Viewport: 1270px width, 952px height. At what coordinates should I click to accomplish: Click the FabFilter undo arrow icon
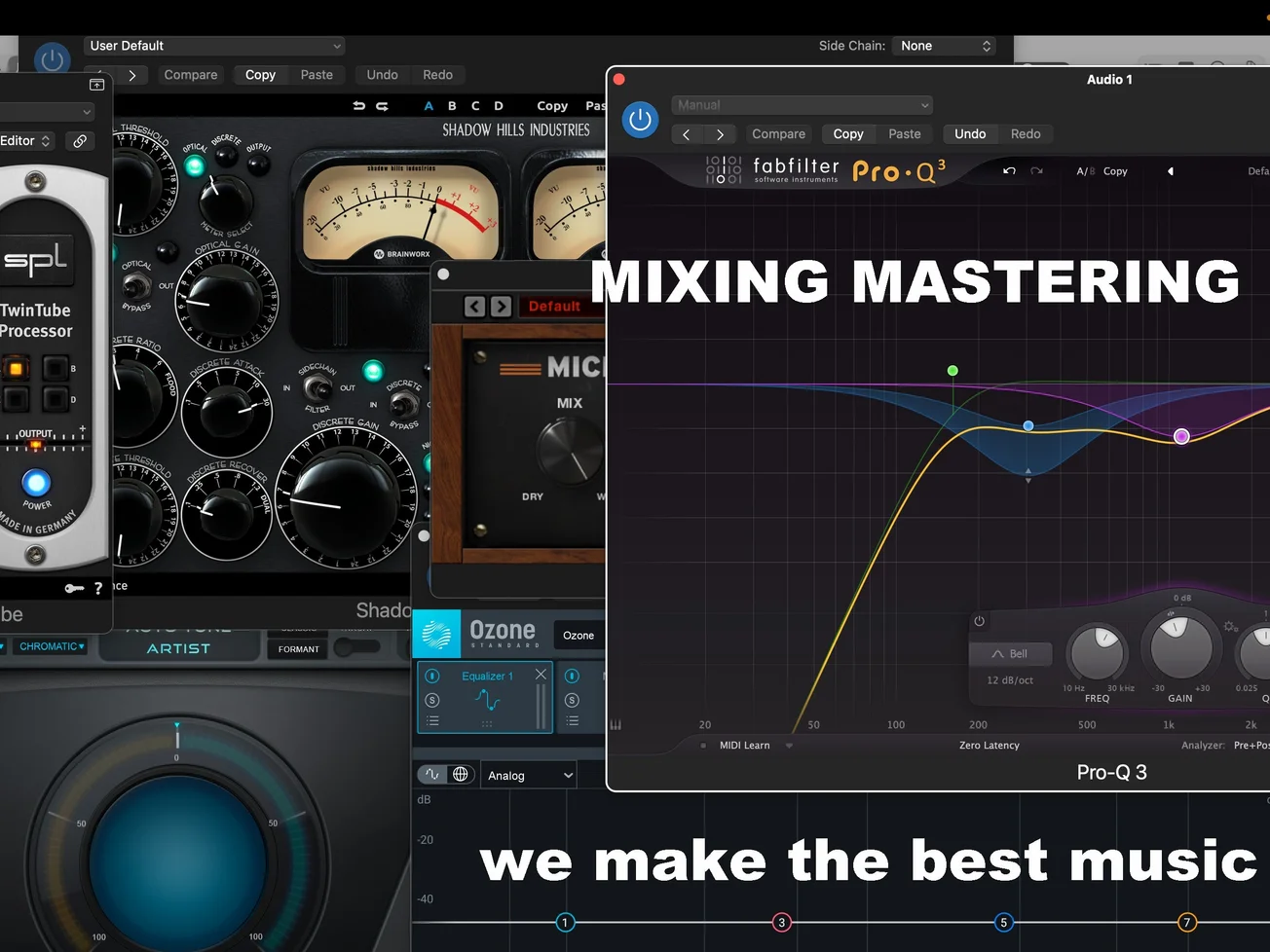coord(1009,171)
